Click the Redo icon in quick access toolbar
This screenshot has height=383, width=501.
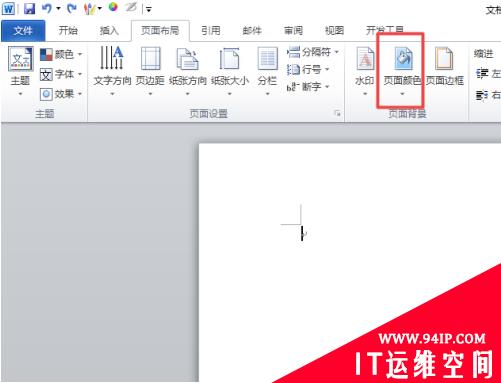pyautogui.click(x=72, y=8)
